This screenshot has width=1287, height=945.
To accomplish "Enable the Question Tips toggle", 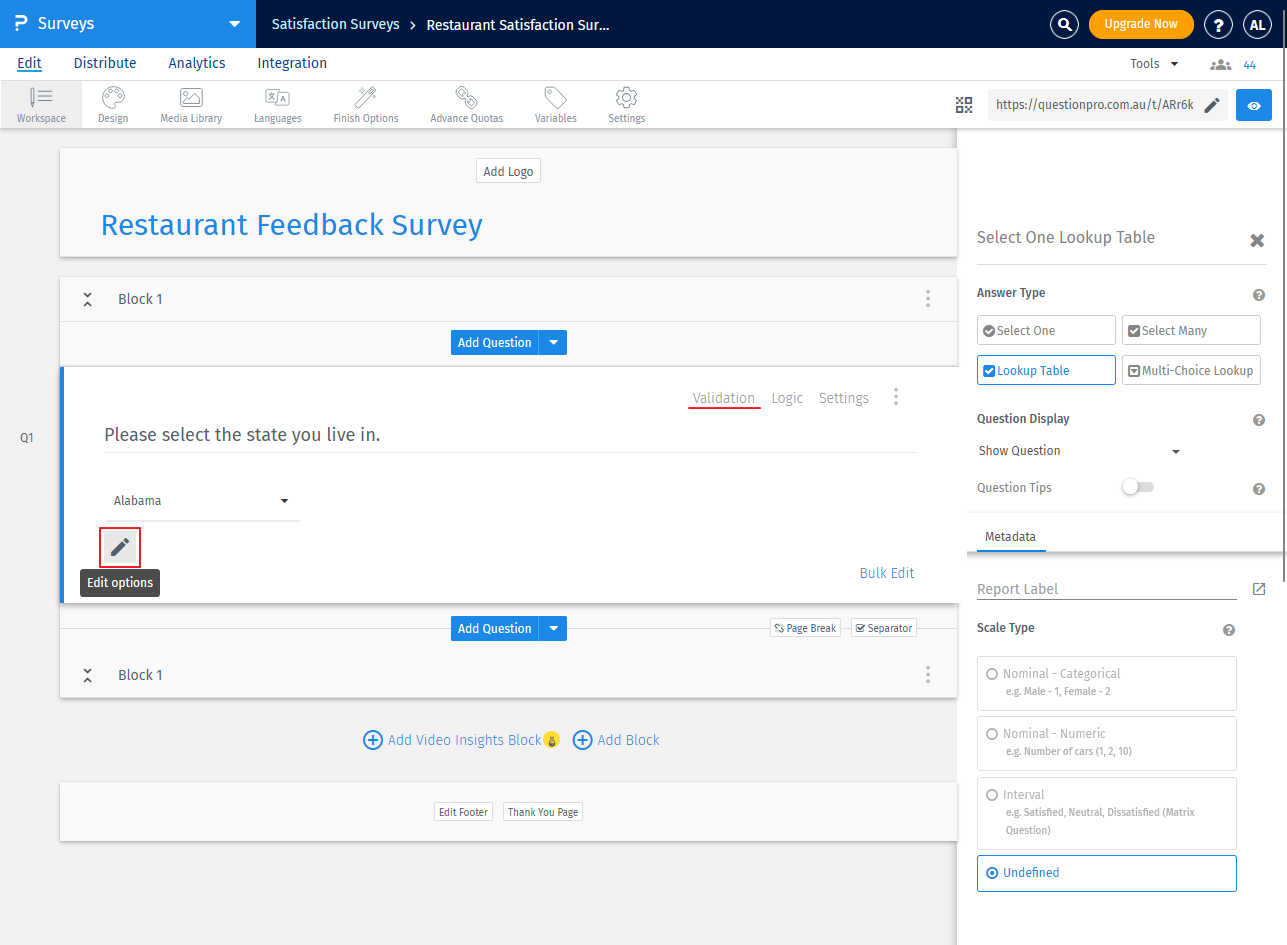I will (1137, 488).
